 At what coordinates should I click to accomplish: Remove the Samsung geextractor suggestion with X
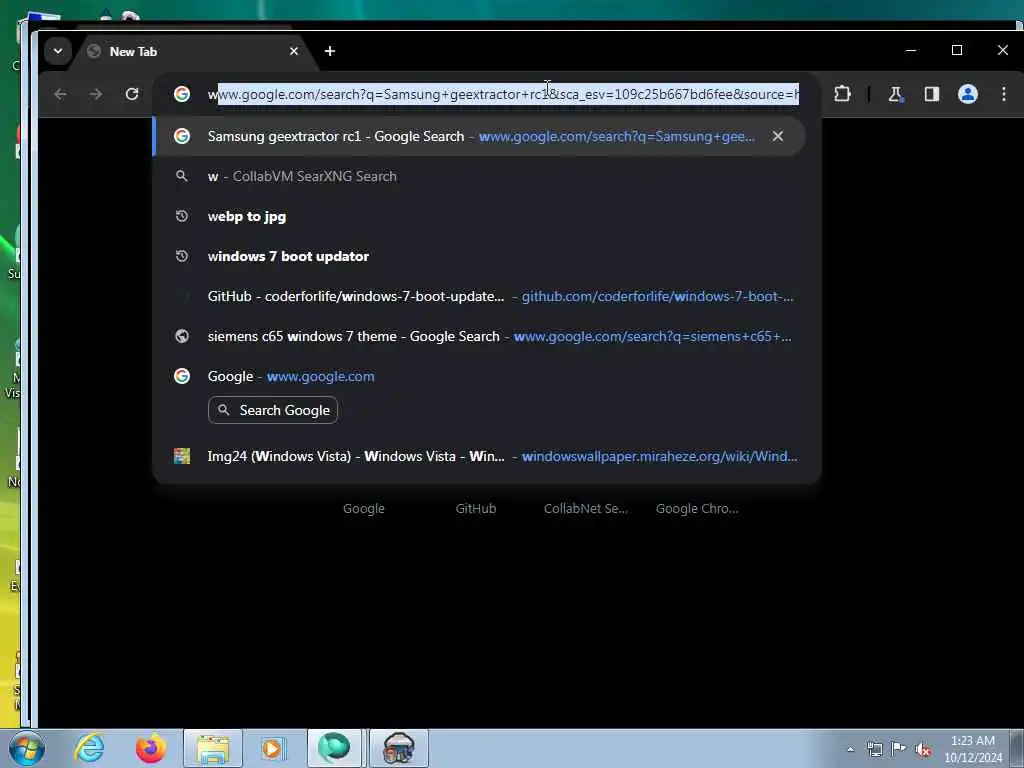tap(777, 136)
